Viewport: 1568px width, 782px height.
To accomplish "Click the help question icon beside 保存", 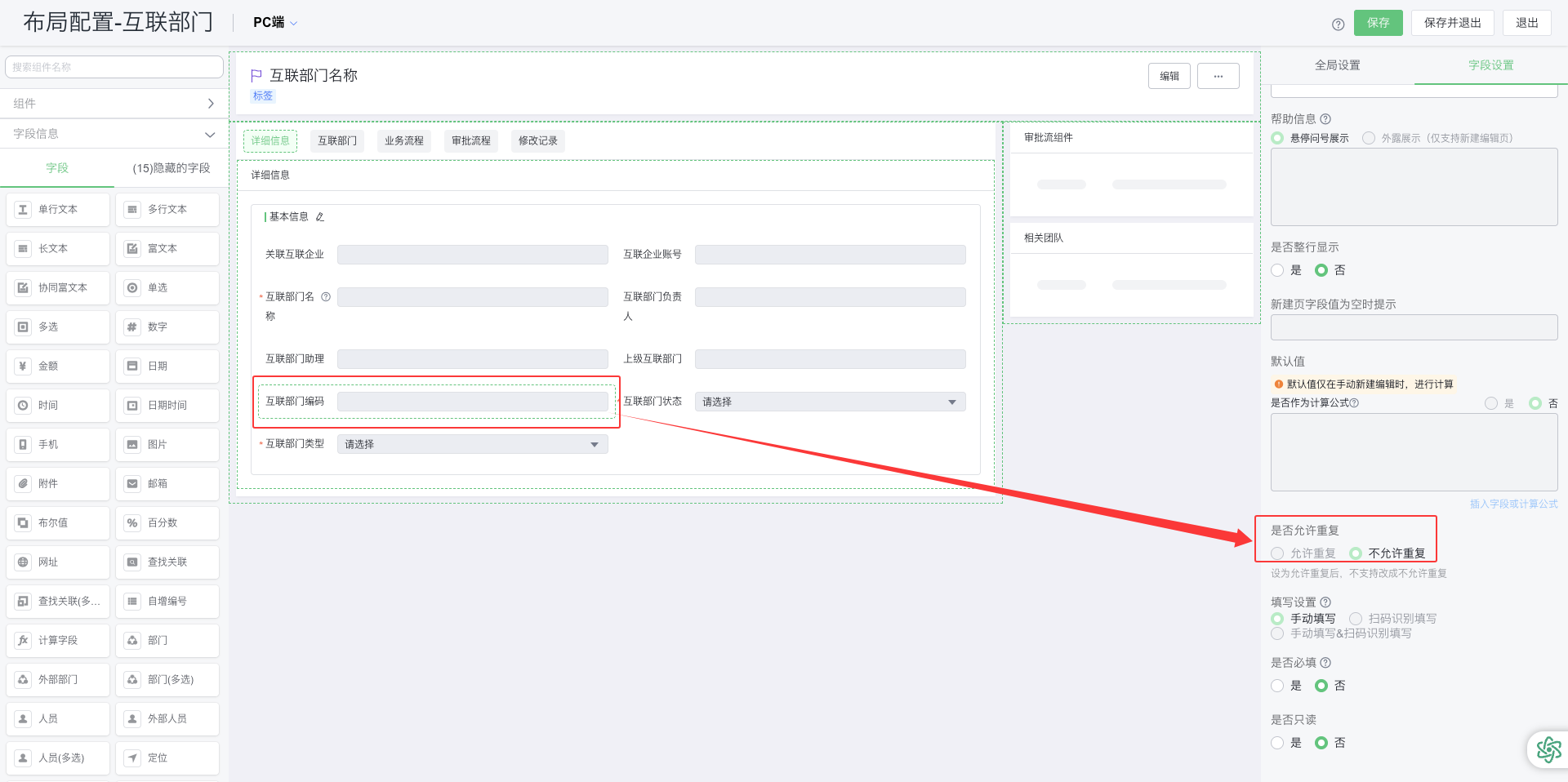I will [x=1338, y=24].
